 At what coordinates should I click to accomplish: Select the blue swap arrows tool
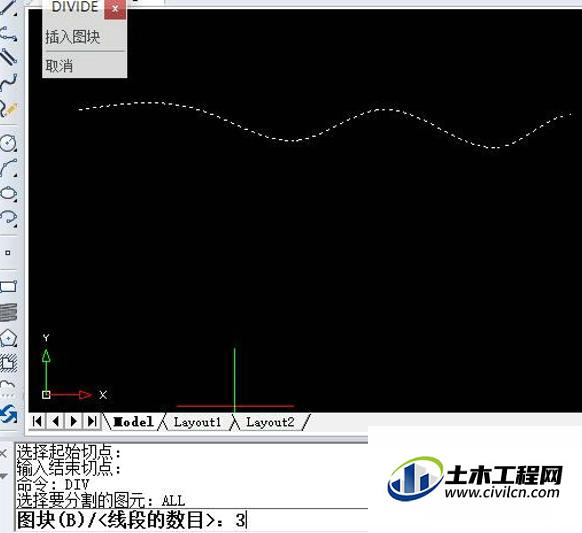(8, 414)
